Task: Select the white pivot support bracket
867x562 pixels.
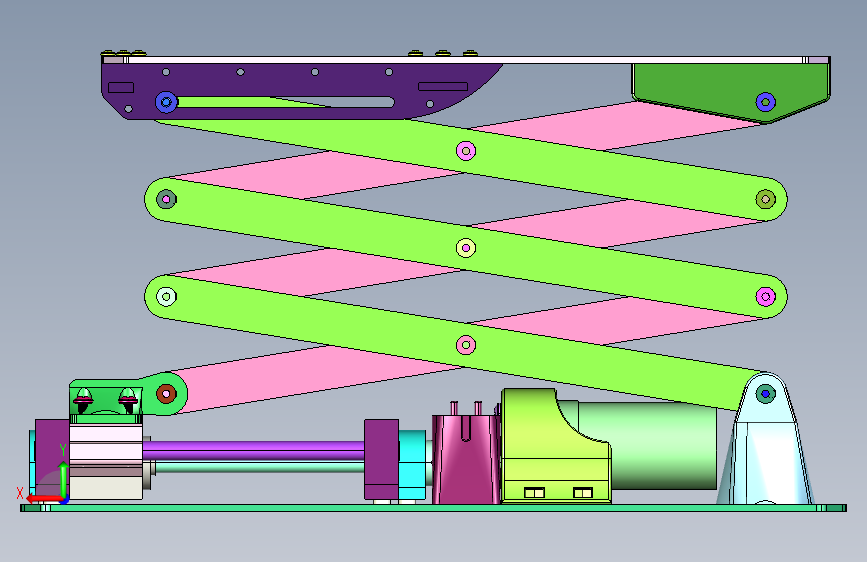Action: click(x=765, y=448)
